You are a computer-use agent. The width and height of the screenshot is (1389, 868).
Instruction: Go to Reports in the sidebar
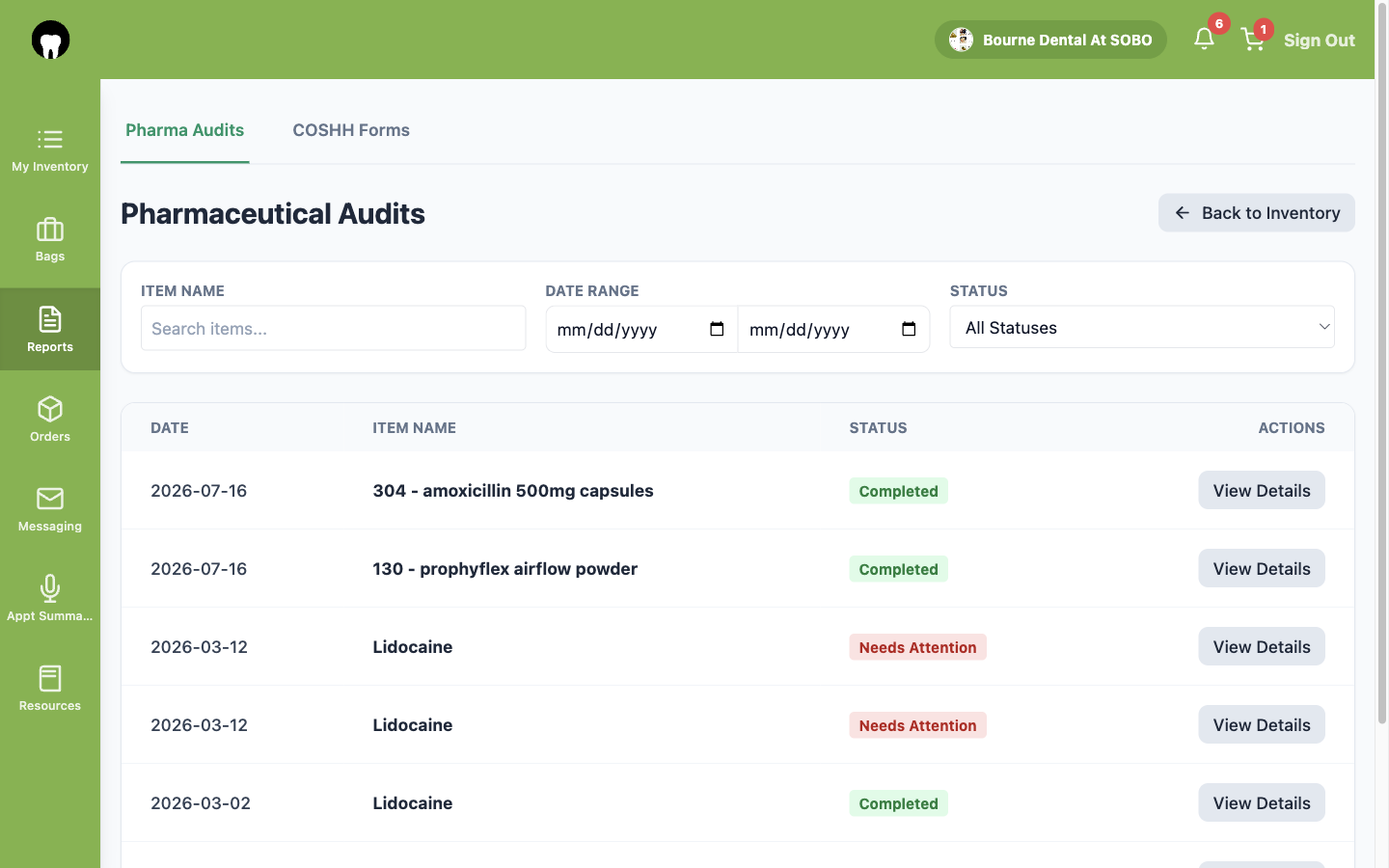[x=50, y=330]
